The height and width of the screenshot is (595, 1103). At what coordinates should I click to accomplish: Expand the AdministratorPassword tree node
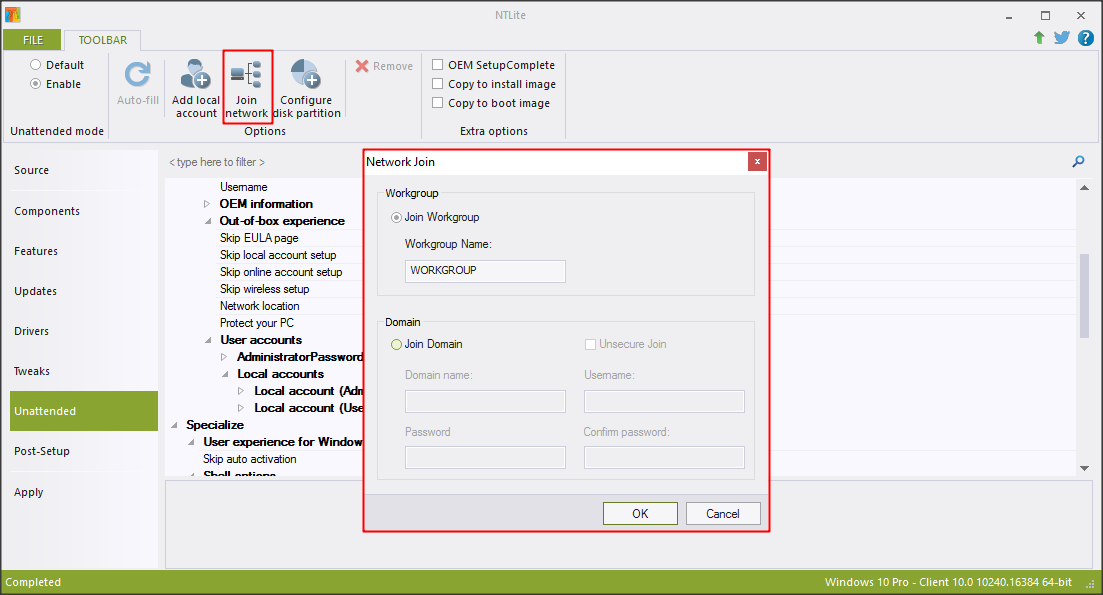pos(224,357)
